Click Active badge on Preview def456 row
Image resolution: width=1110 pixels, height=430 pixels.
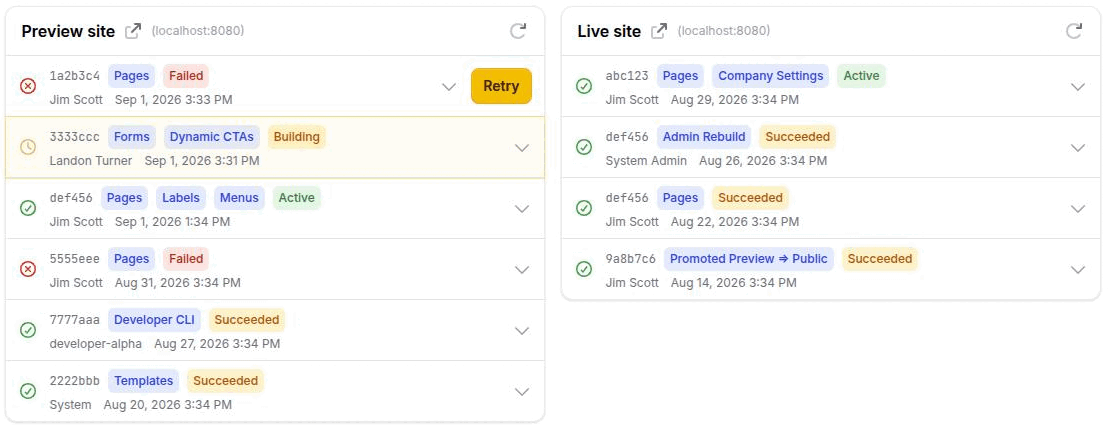(x=297, y=198)
